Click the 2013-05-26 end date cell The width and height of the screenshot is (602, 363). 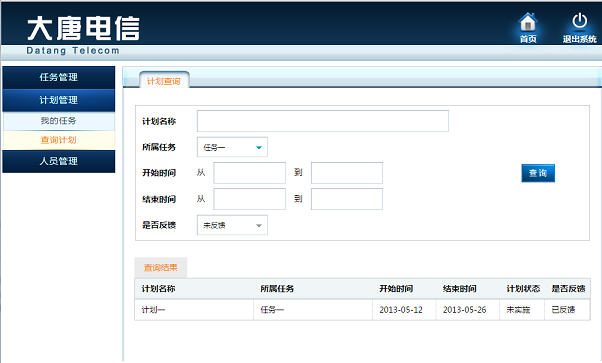pos(468,310)
